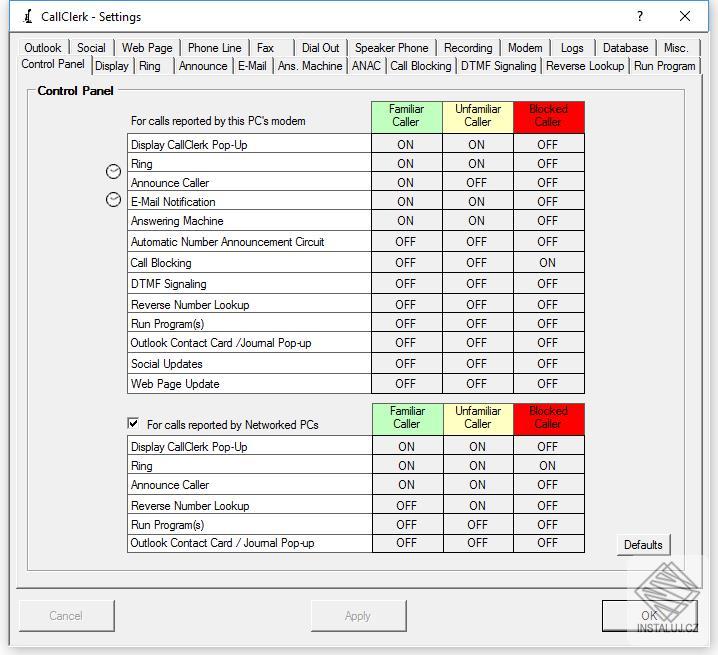Click the networked red Blocked Caller header
The width and height of the screenshot is (718, 655).
pyautogui.click(x=549, y=418)
